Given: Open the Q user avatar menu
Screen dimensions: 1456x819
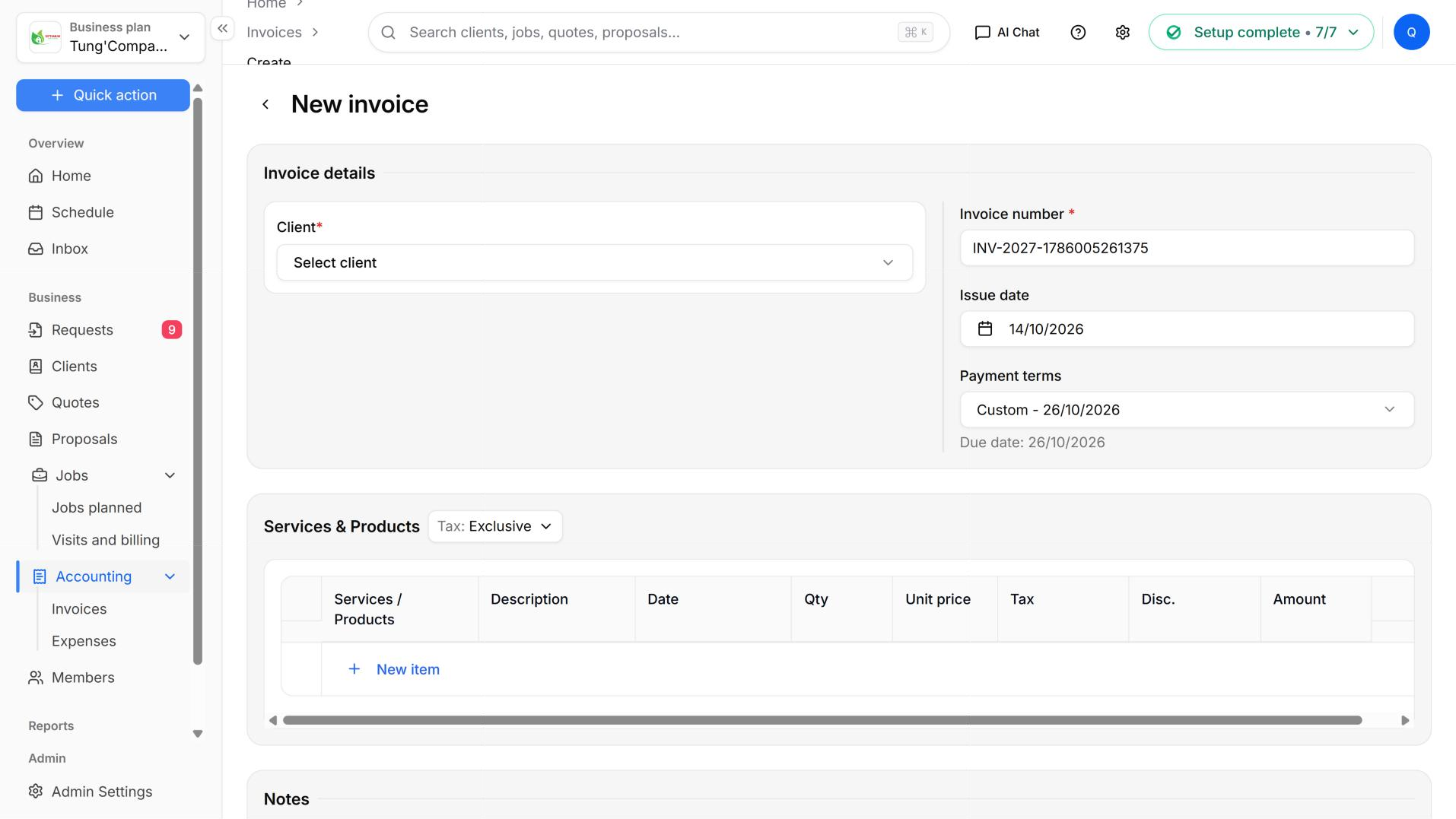Looking at the screenshot, I should pyautogui.click(x=1411, y=32).
